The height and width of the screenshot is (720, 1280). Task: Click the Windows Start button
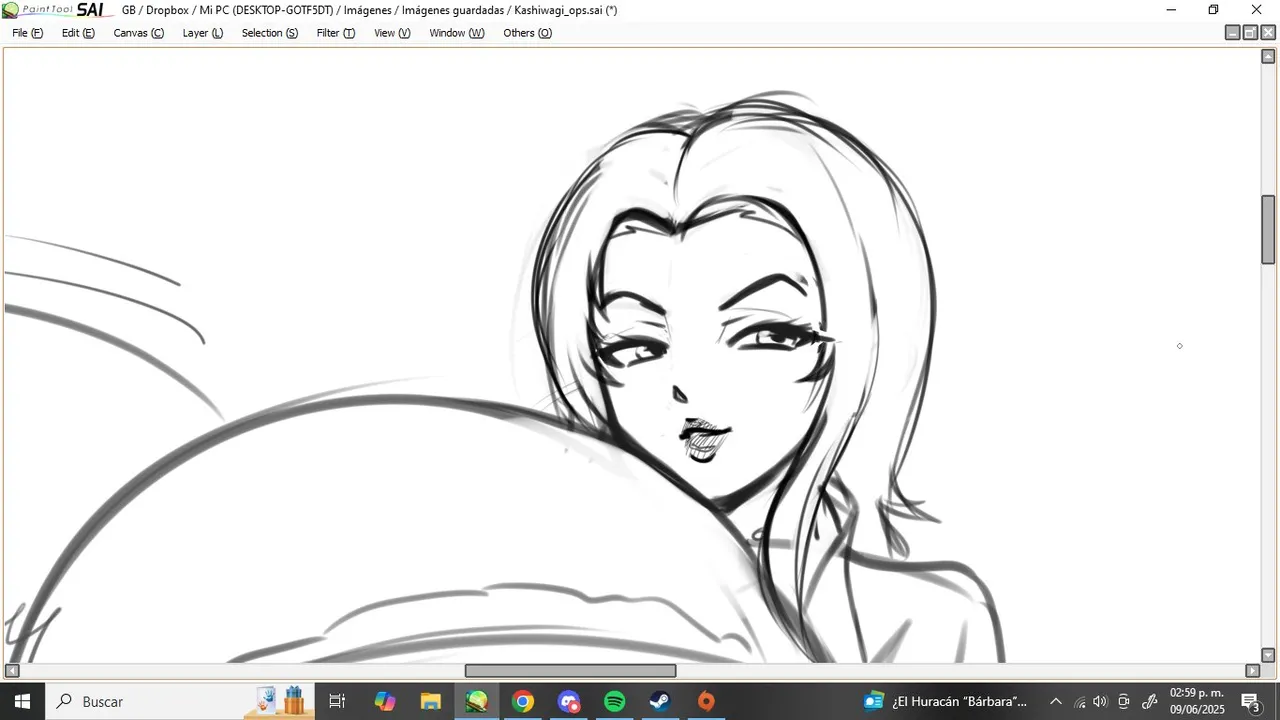point(22,701)
